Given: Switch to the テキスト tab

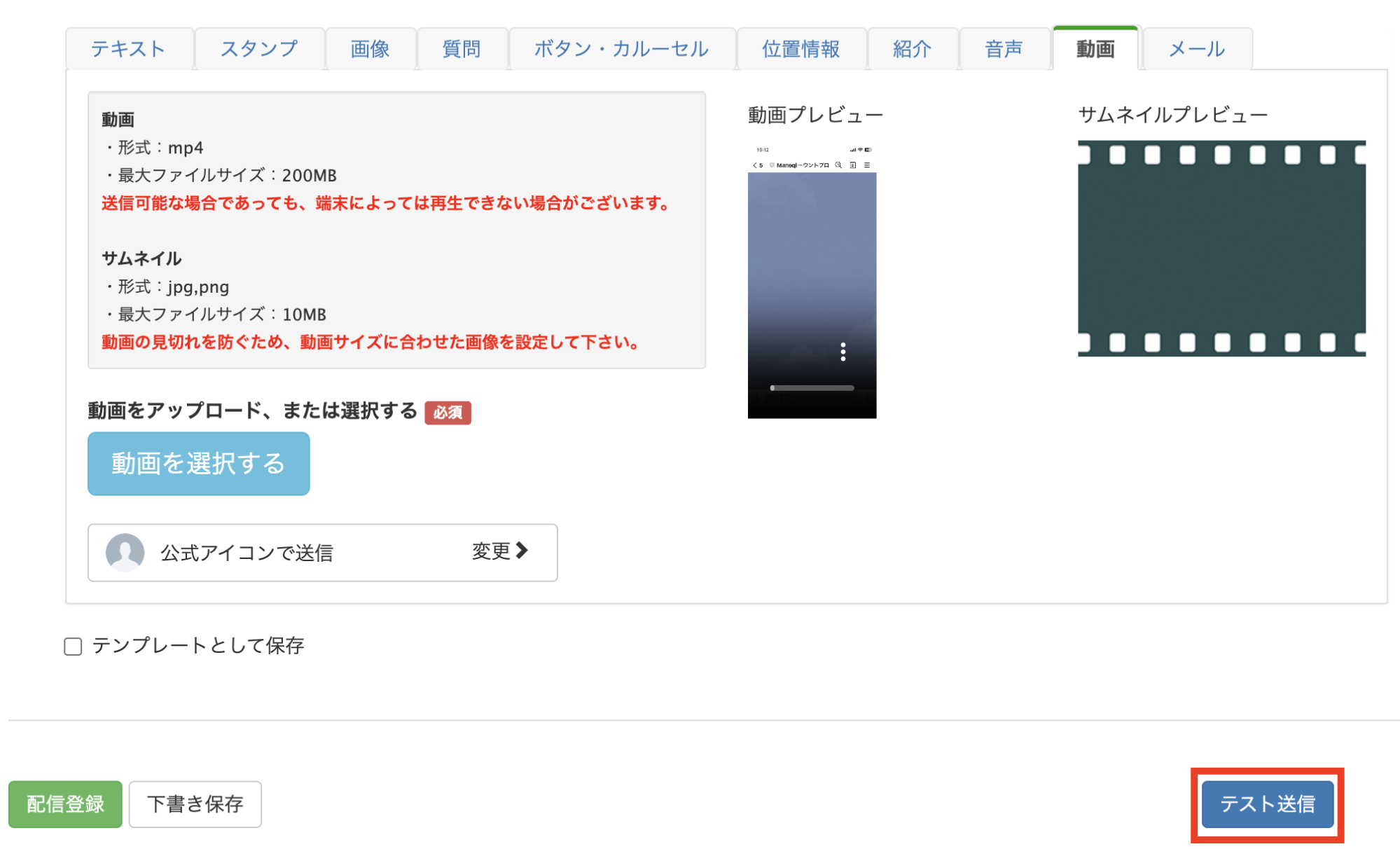Looking at the screenshot, I should pos(128,49).
